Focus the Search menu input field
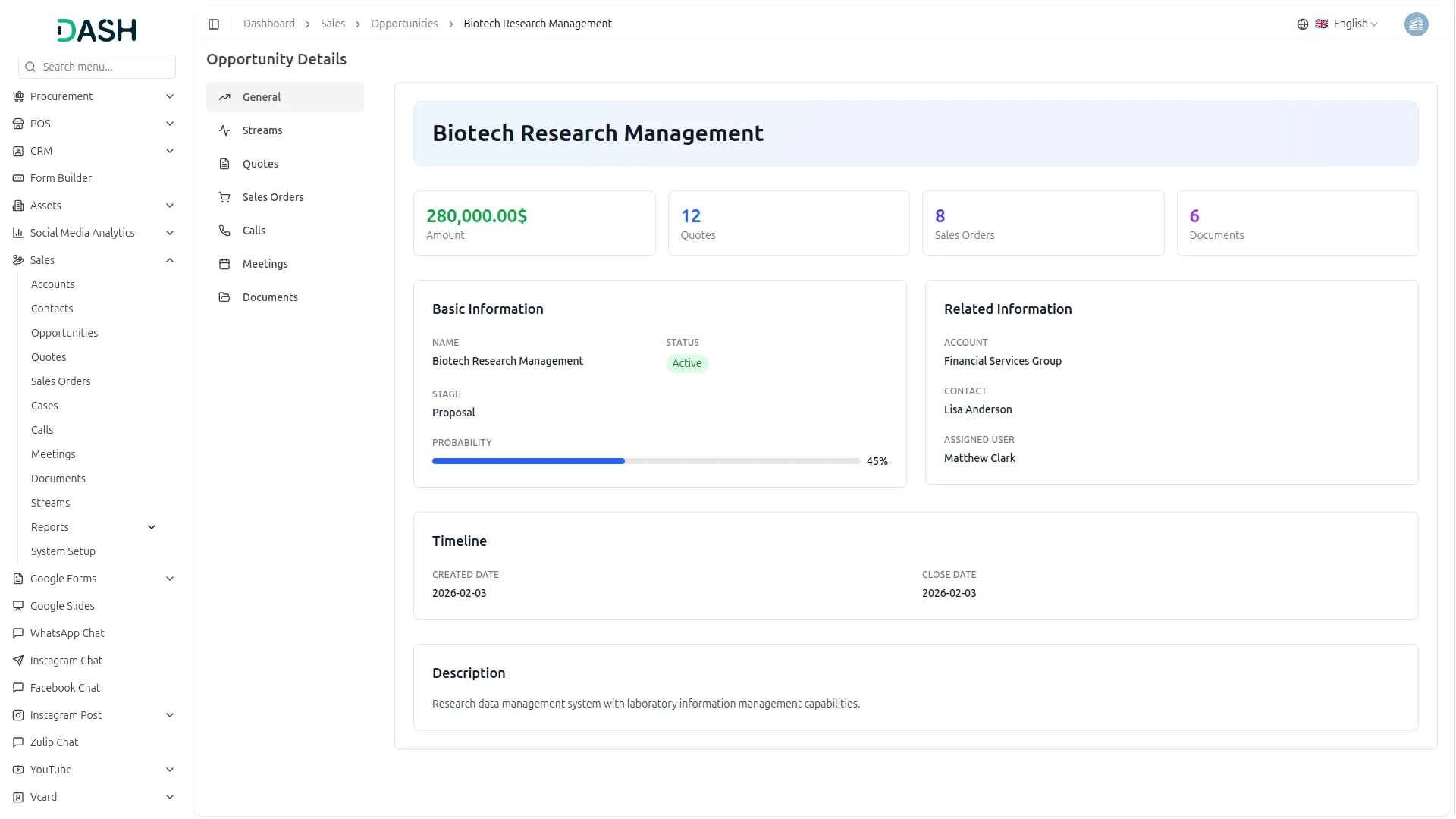The width and height of the screenshot is (1456, 819). pyautogui.click(x=105, y=67)
